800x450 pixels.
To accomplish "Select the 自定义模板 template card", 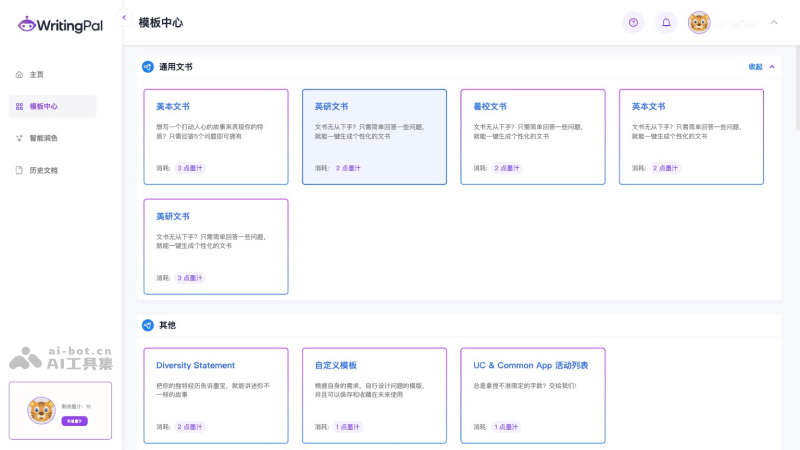I will point(374,395).
